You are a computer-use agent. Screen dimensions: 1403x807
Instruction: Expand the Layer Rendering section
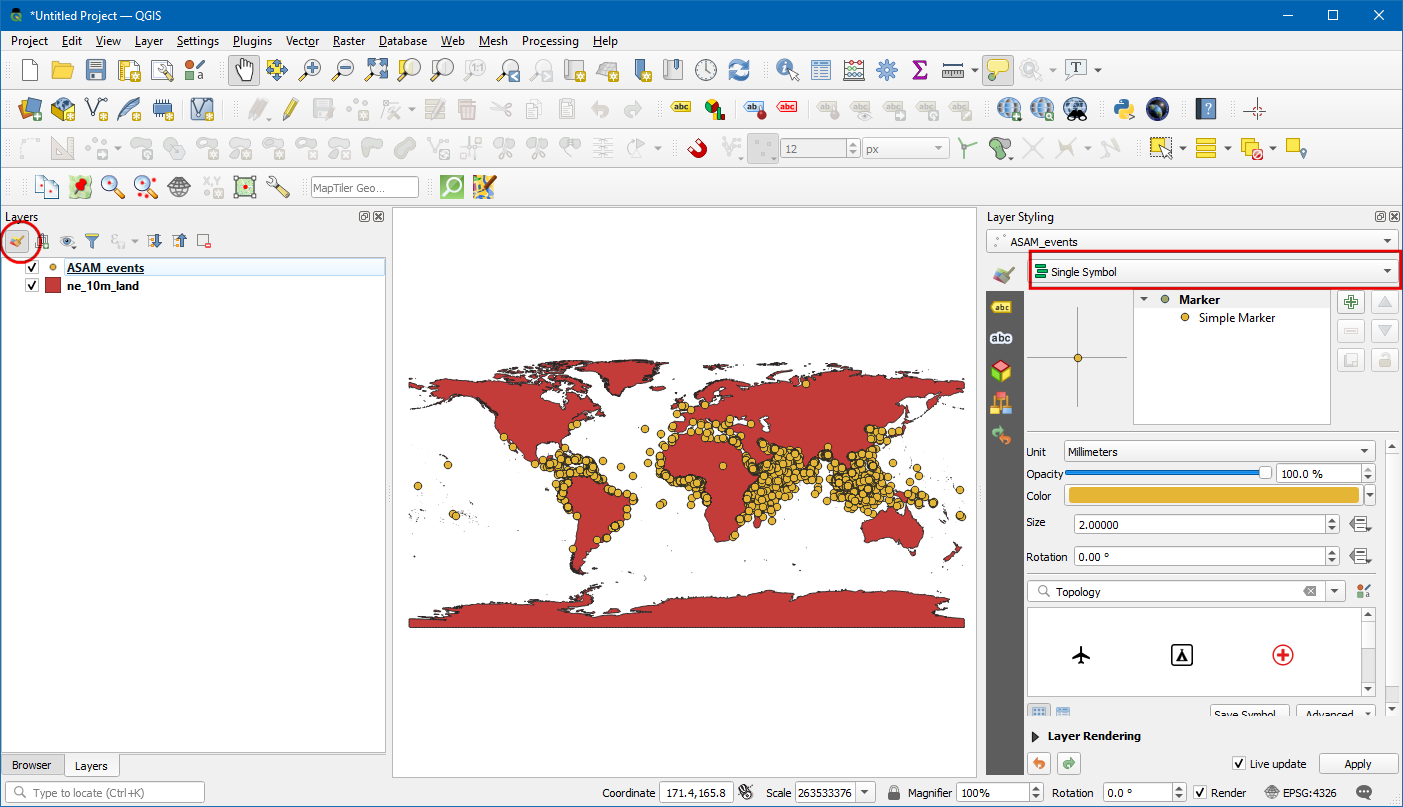1035,736
